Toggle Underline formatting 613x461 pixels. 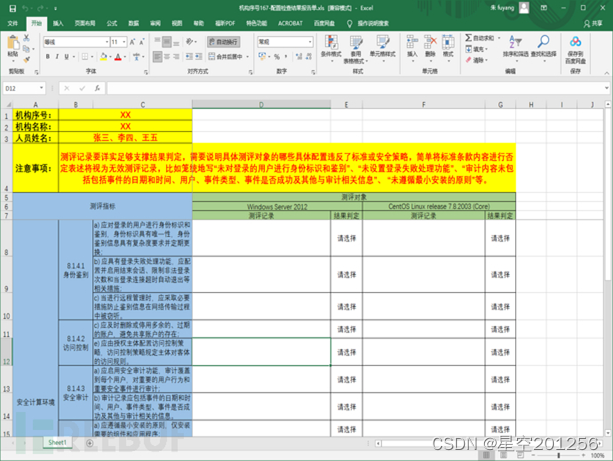point(66,57)
